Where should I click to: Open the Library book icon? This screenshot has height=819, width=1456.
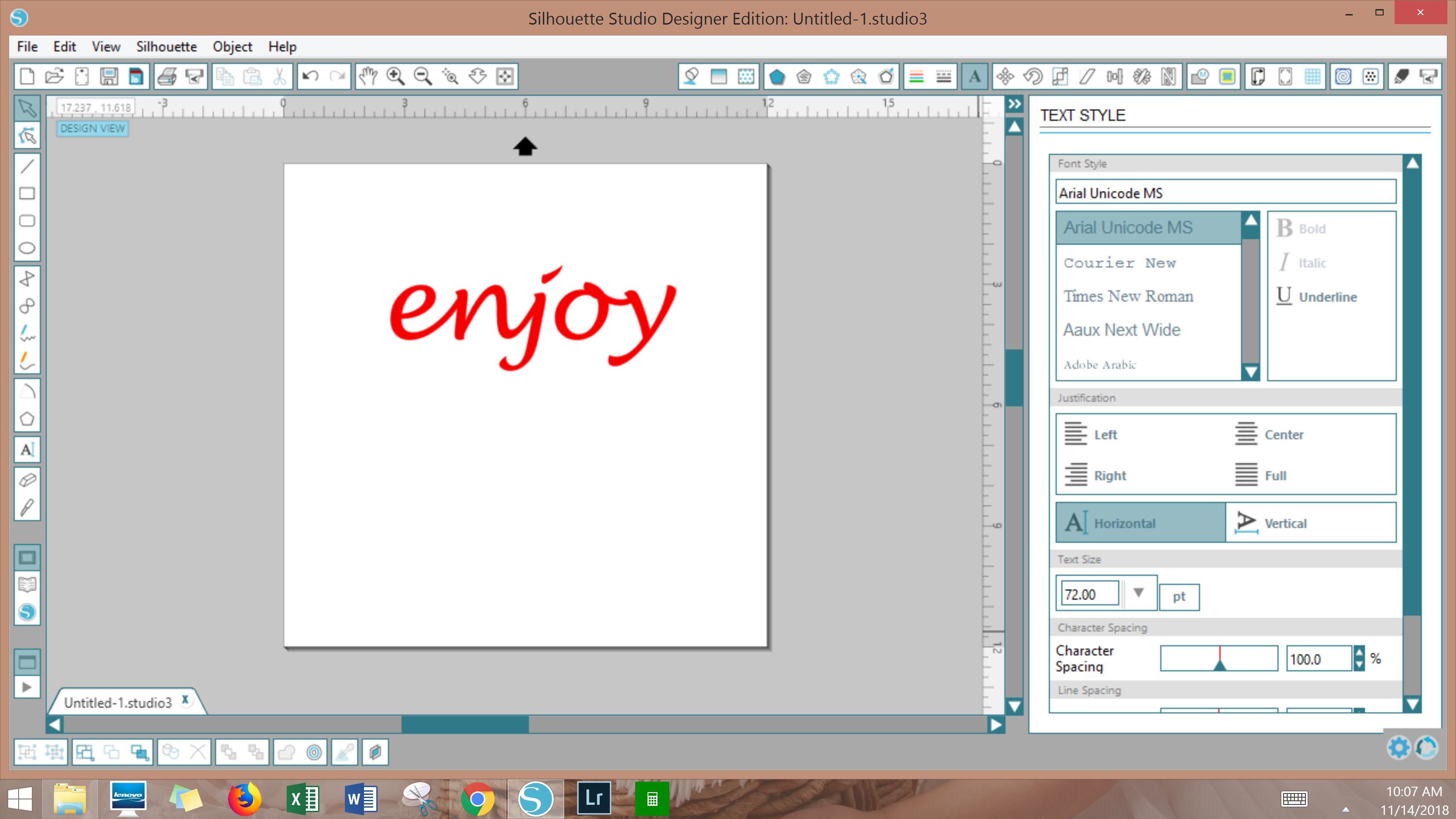point(27,584)
